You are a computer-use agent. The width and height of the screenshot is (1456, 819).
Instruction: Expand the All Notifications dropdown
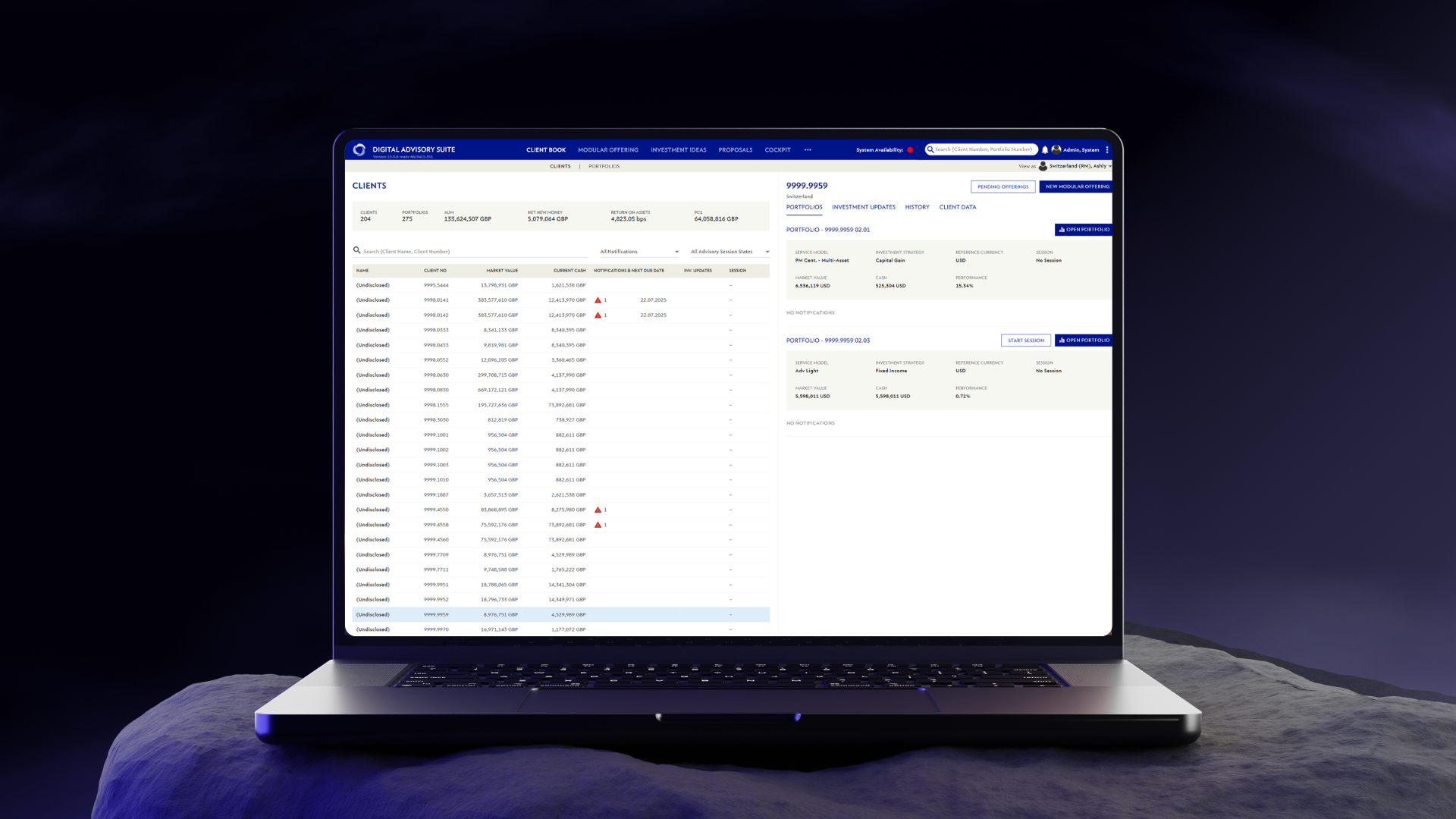(639, 252)
